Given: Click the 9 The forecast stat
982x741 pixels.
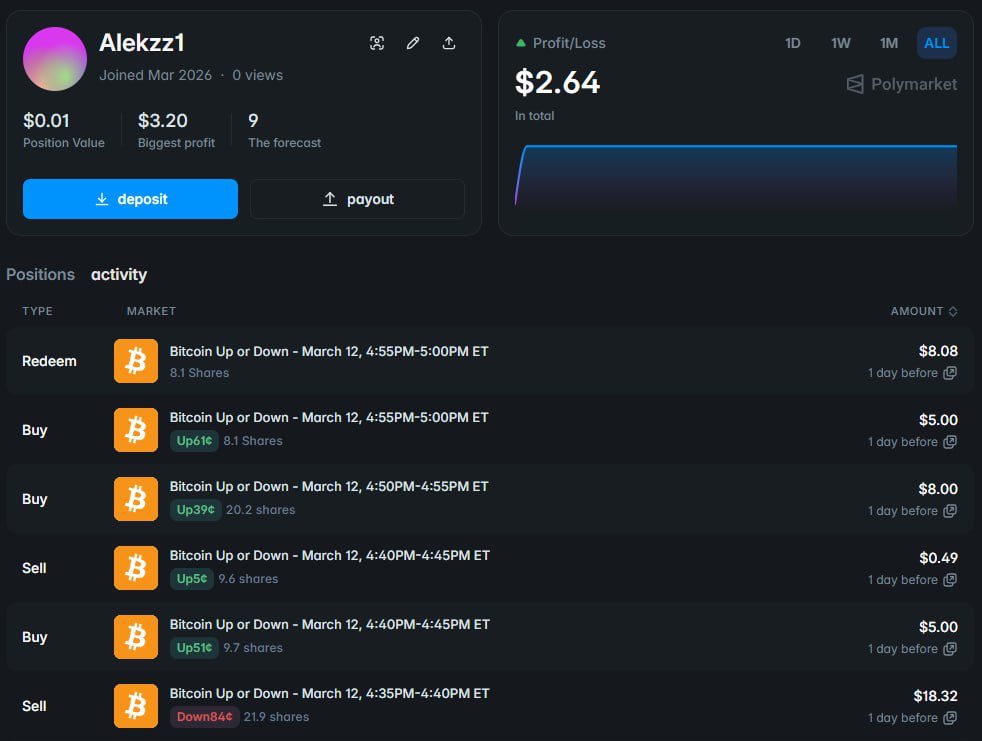Looking at the screenshot, I should pos(284,130).
